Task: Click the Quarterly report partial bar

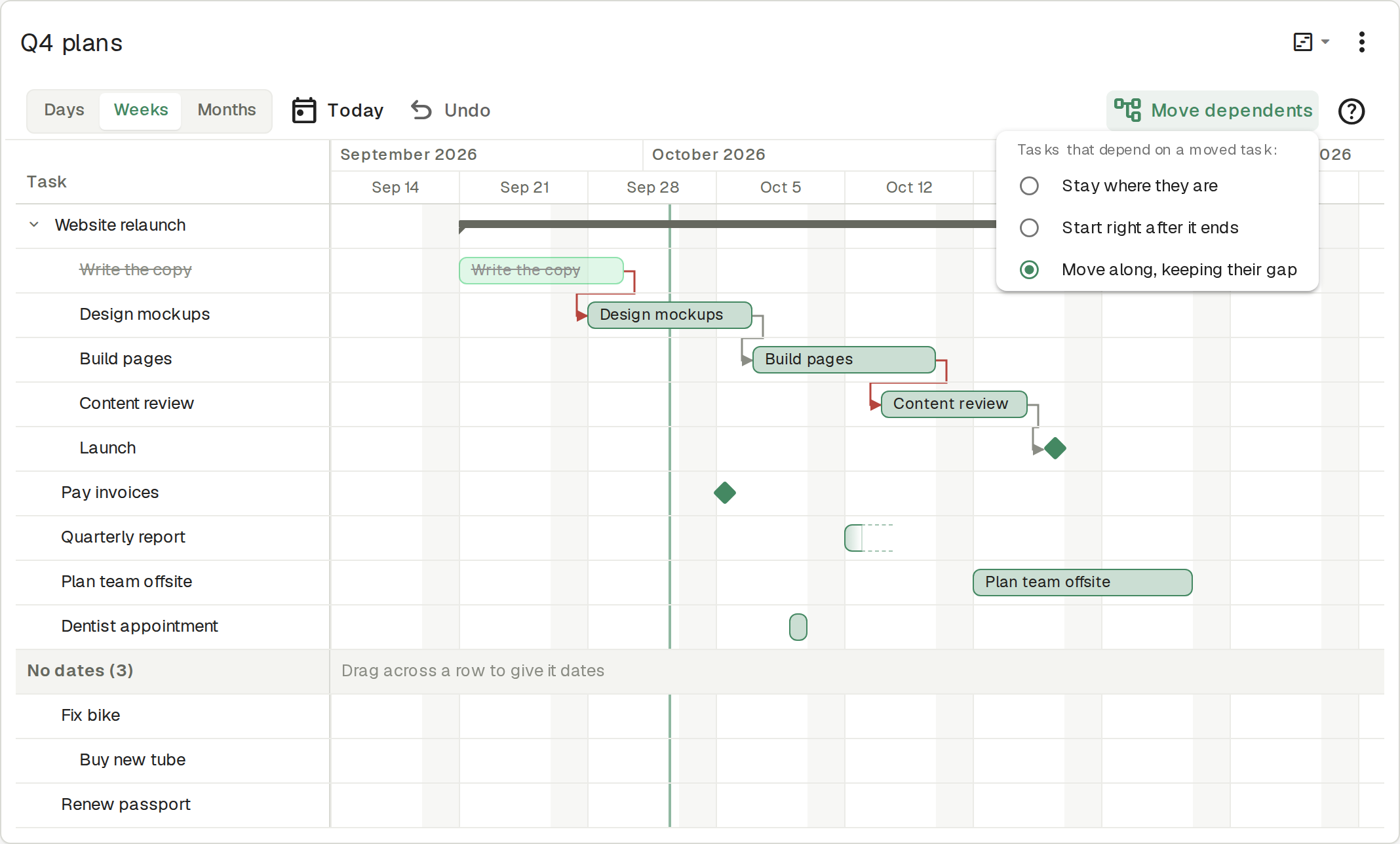Action: [x=854, y=538]
